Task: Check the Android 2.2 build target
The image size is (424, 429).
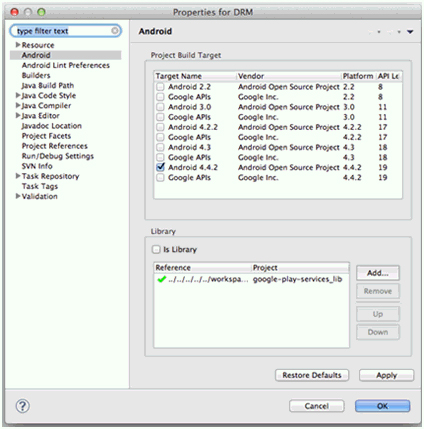Action: click(160, 87)
